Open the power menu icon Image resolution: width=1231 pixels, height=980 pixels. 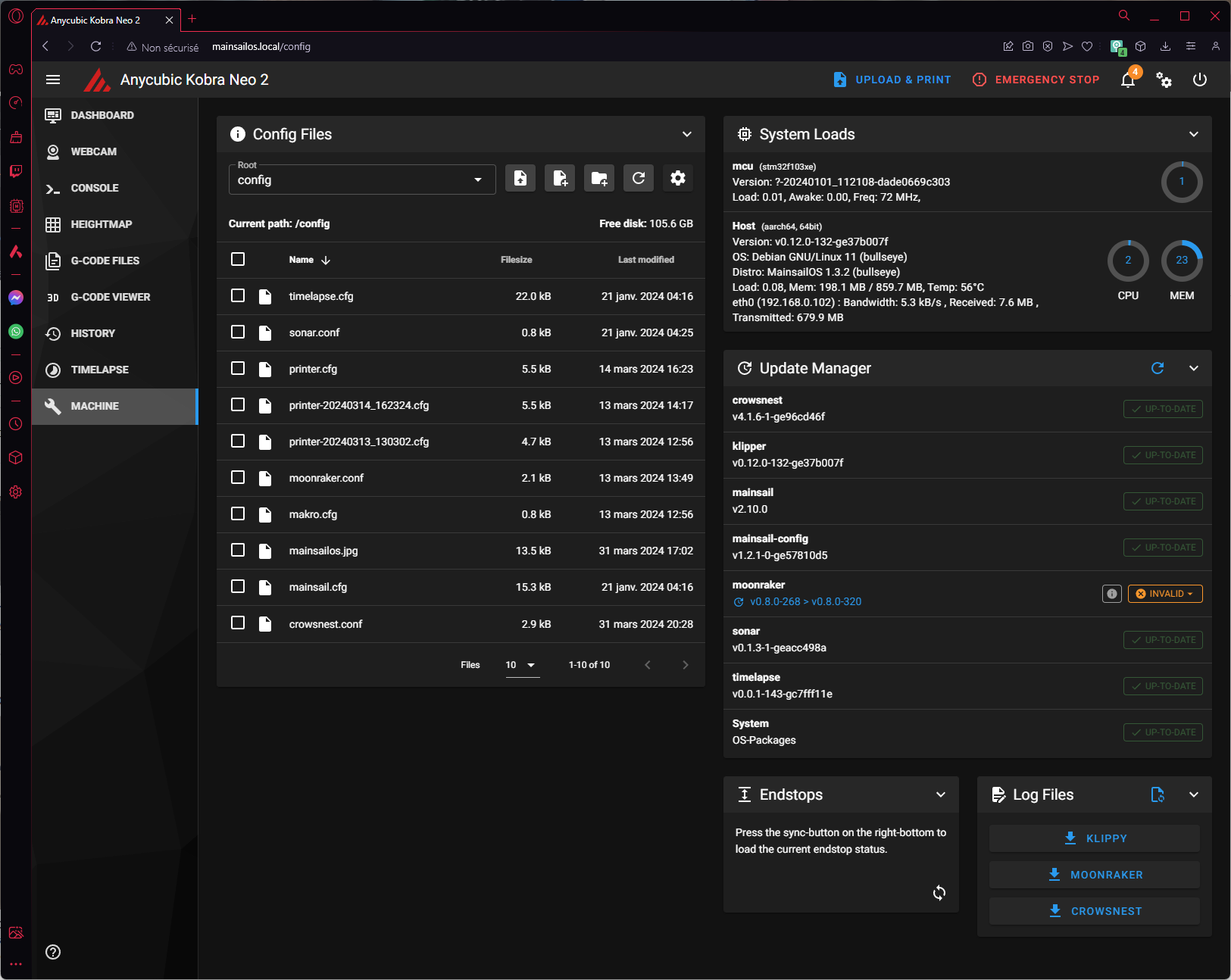tap(1200, 80)
